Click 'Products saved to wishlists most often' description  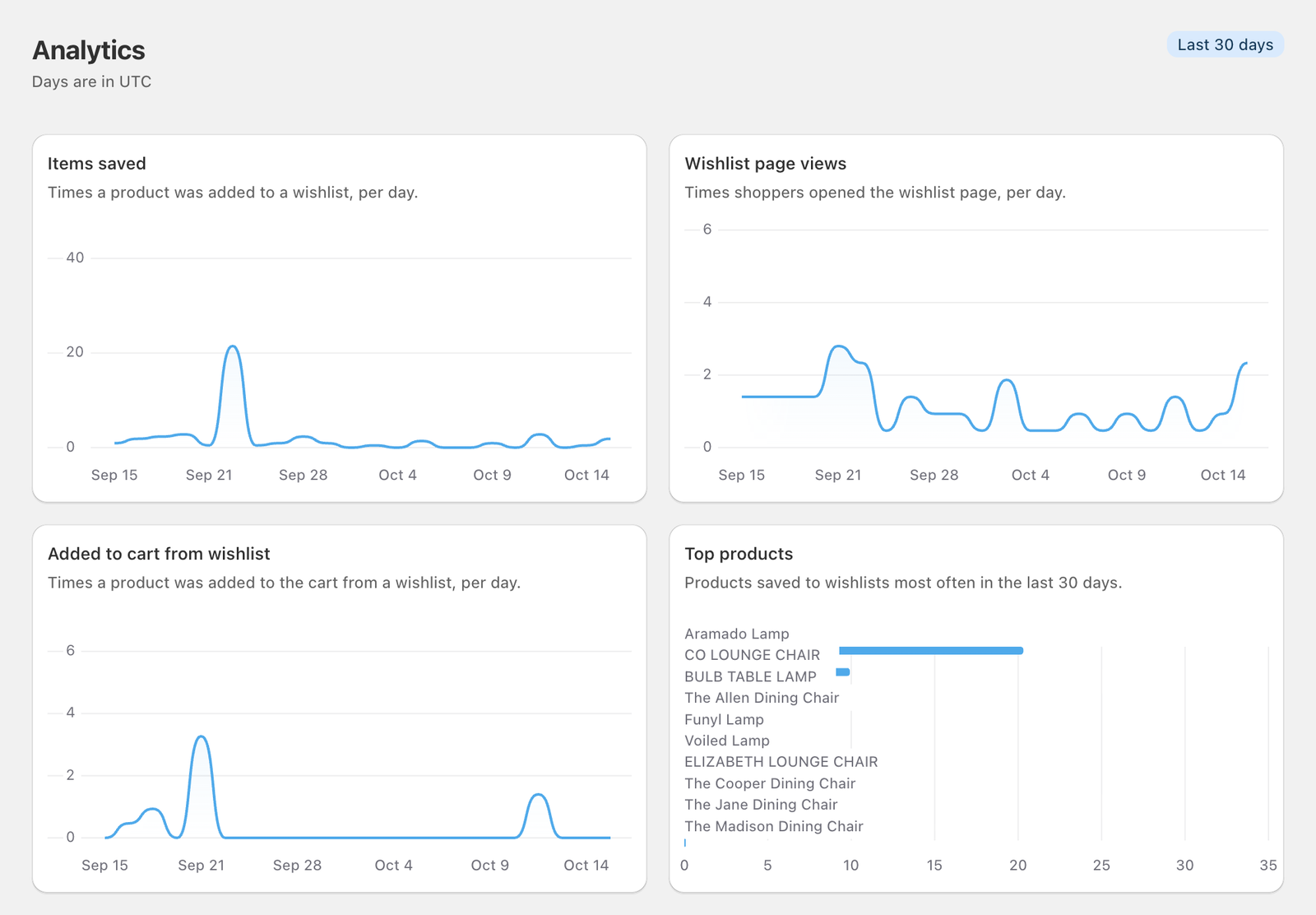pos(903,583)
